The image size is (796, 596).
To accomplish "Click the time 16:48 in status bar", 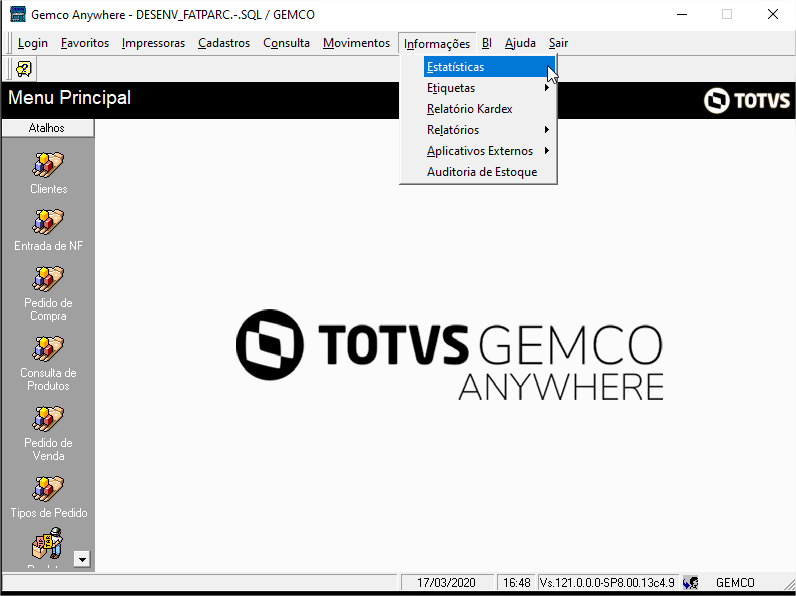I will (x=516, y=582).
